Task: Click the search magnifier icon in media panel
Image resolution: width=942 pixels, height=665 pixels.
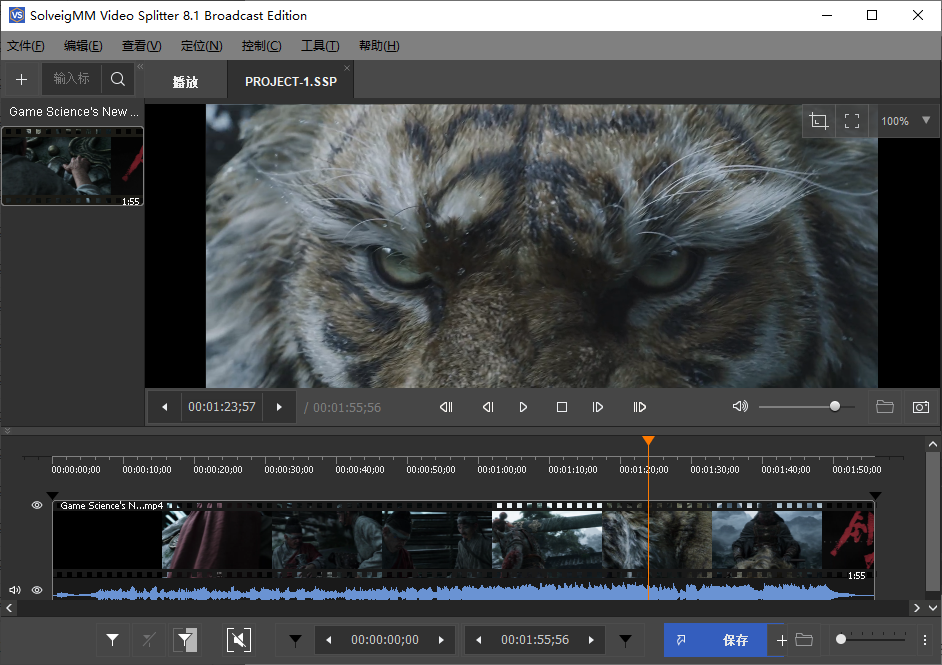Action: coord(118,79)
